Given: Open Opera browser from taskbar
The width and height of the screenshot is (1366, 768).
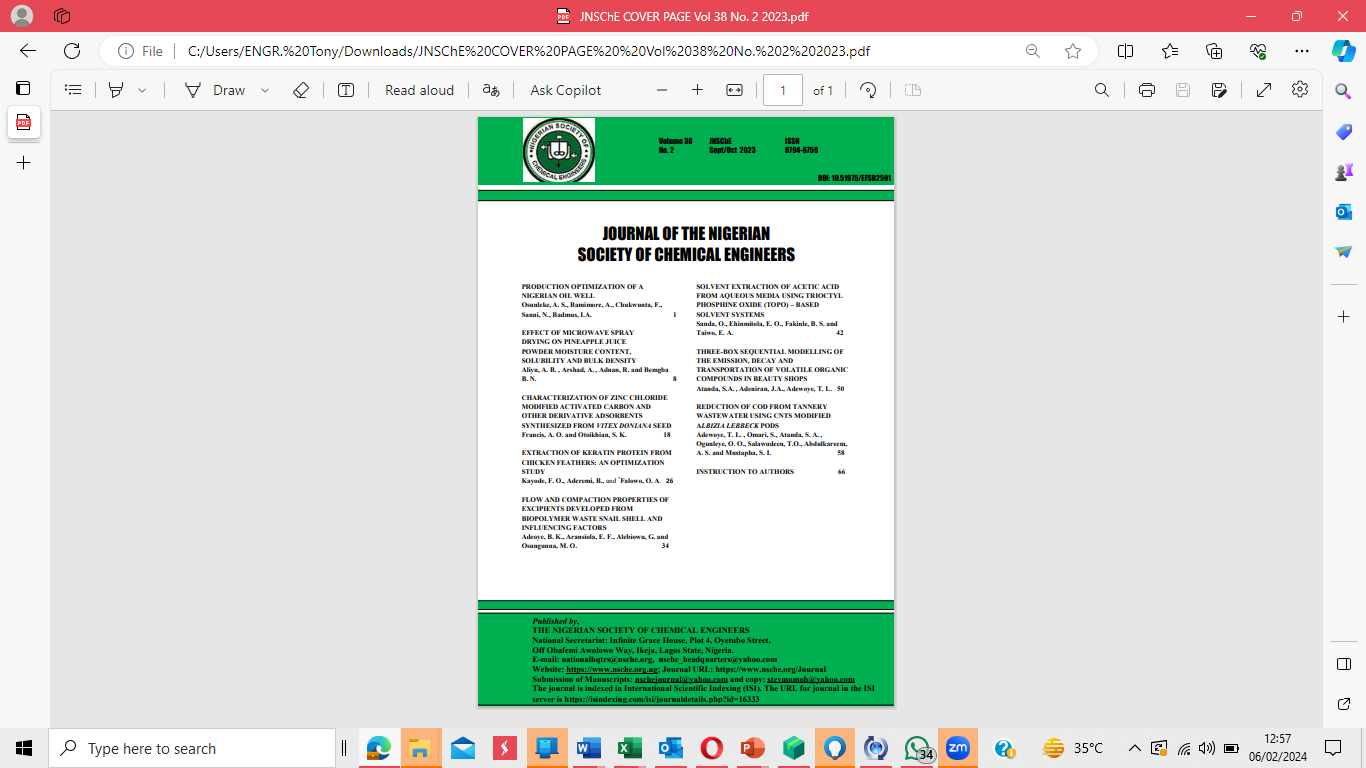Looking at the screenshot, I should 712,748.
